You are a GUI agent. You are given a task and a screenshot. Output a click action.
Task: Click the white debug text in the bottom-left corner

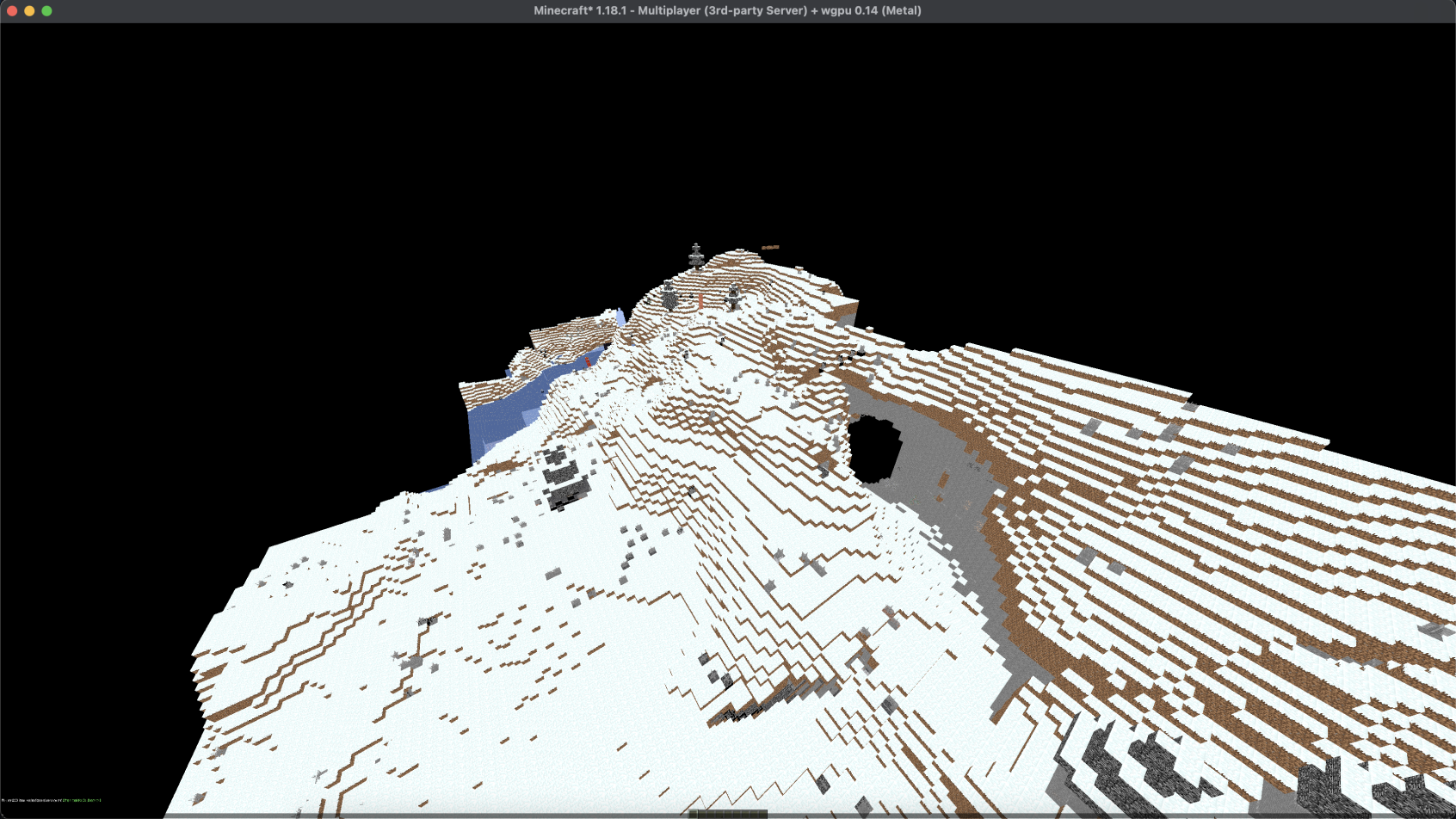(x=30, y=801)
